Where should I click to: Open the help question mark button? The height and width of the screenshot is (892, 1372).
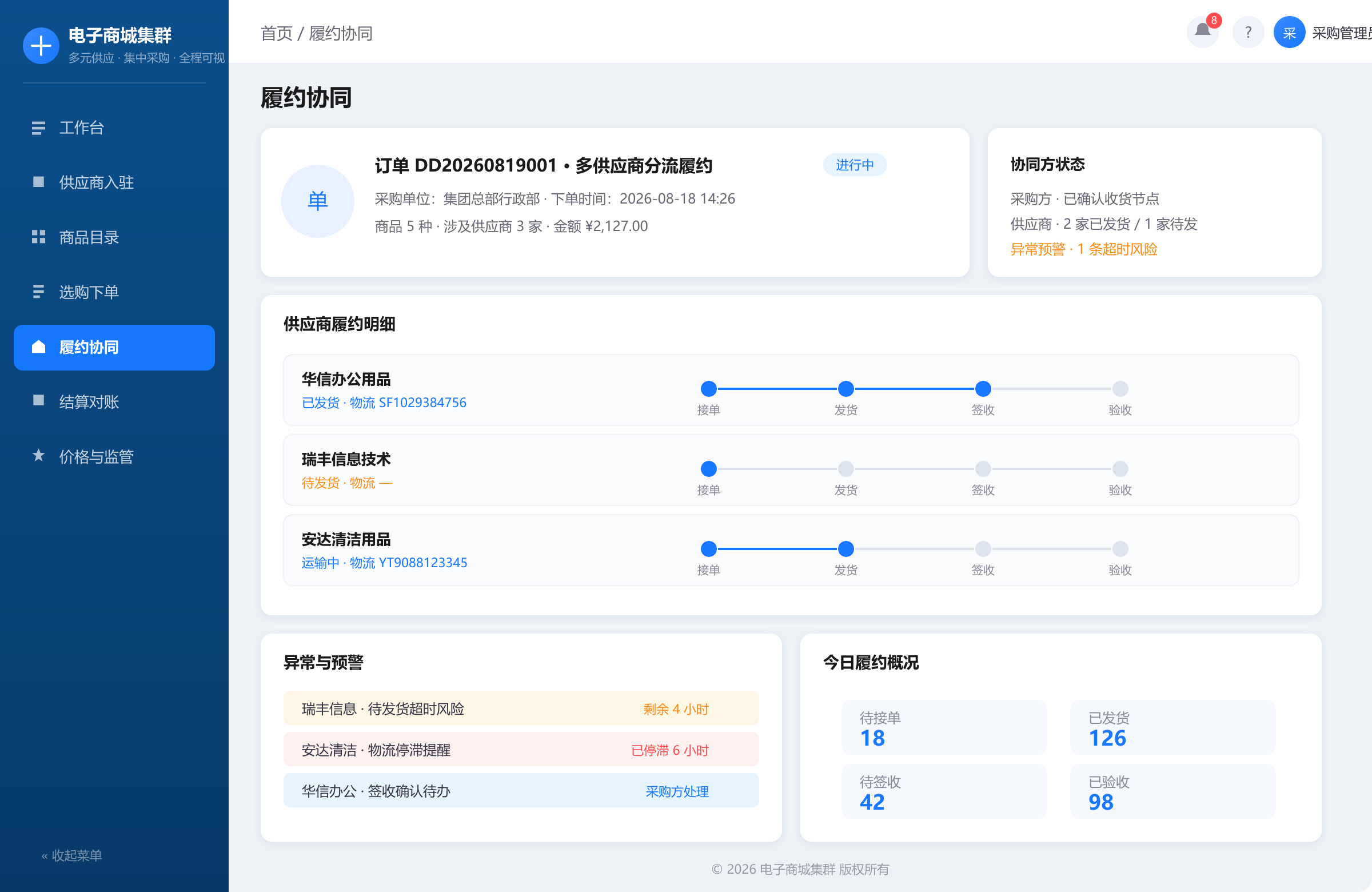(x=1248, y=32)
